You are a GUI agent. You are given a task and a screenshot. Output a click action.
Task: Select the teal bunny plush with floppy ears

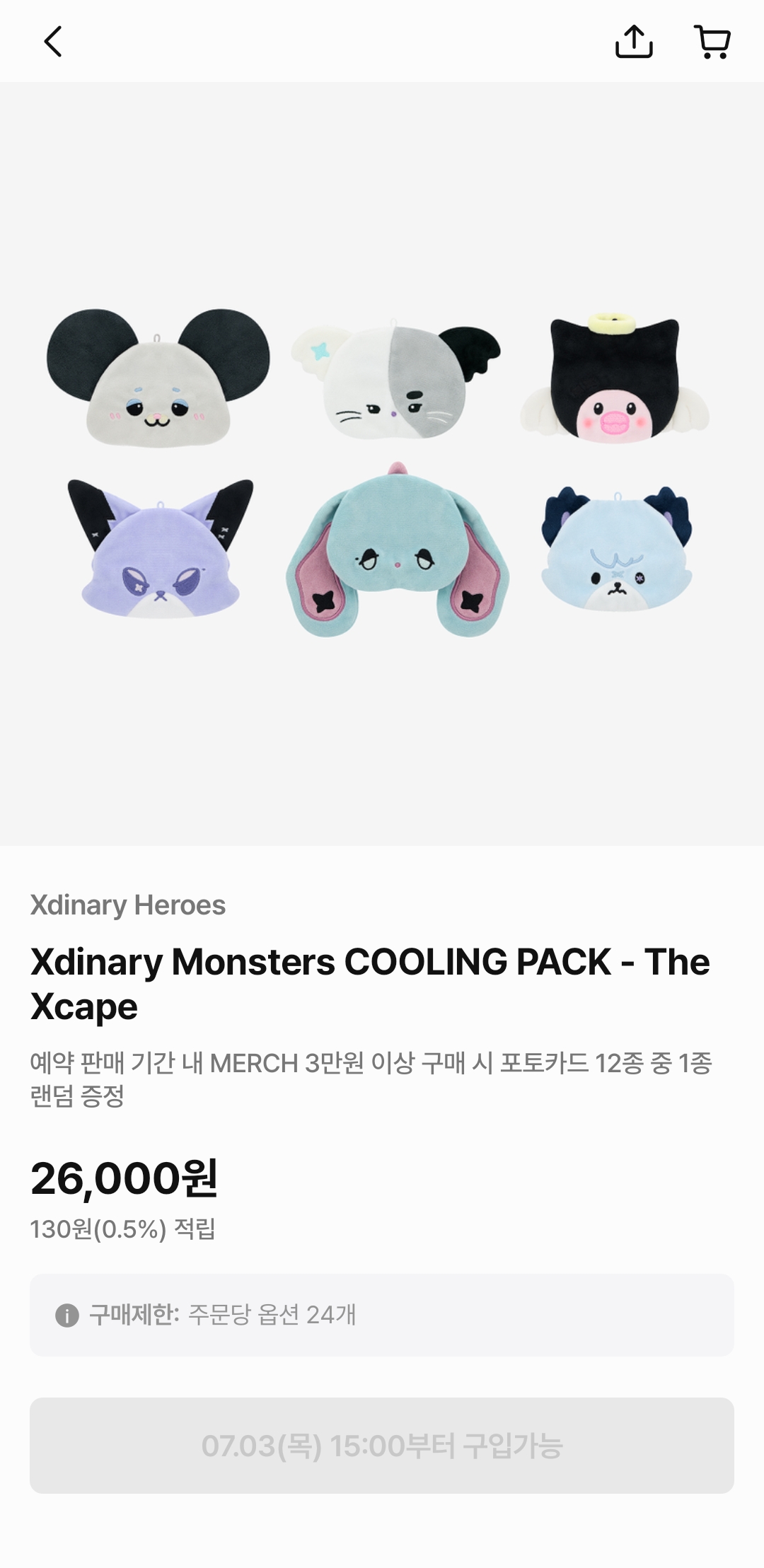(398, 550)
